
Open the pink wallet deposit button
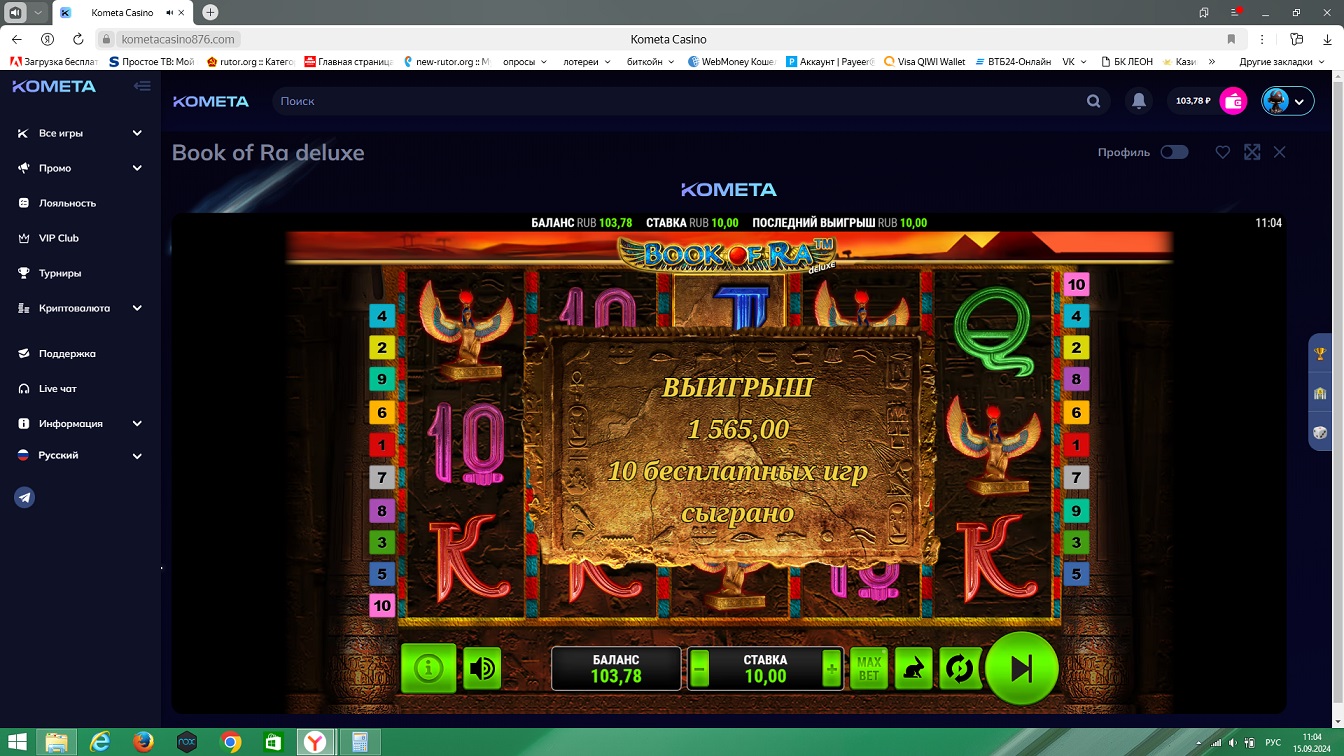pos(1233,101)
